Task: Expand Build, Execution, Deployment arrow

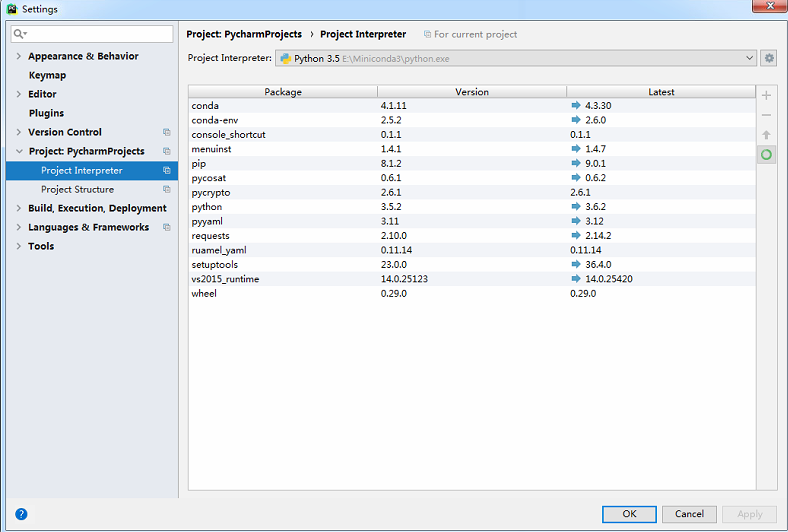Action: 19,208
